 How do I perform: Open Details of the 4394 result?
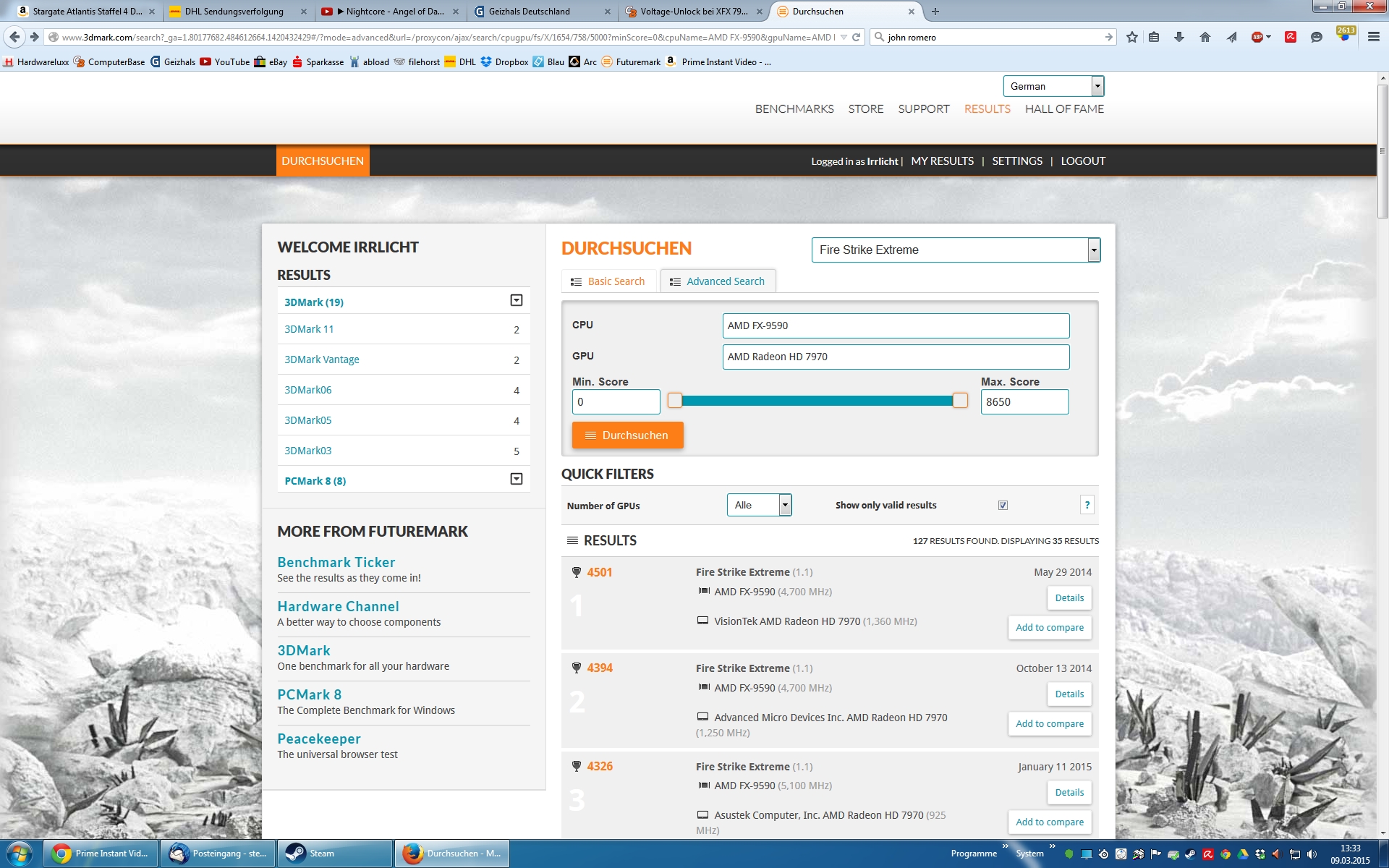[1069, 694]
